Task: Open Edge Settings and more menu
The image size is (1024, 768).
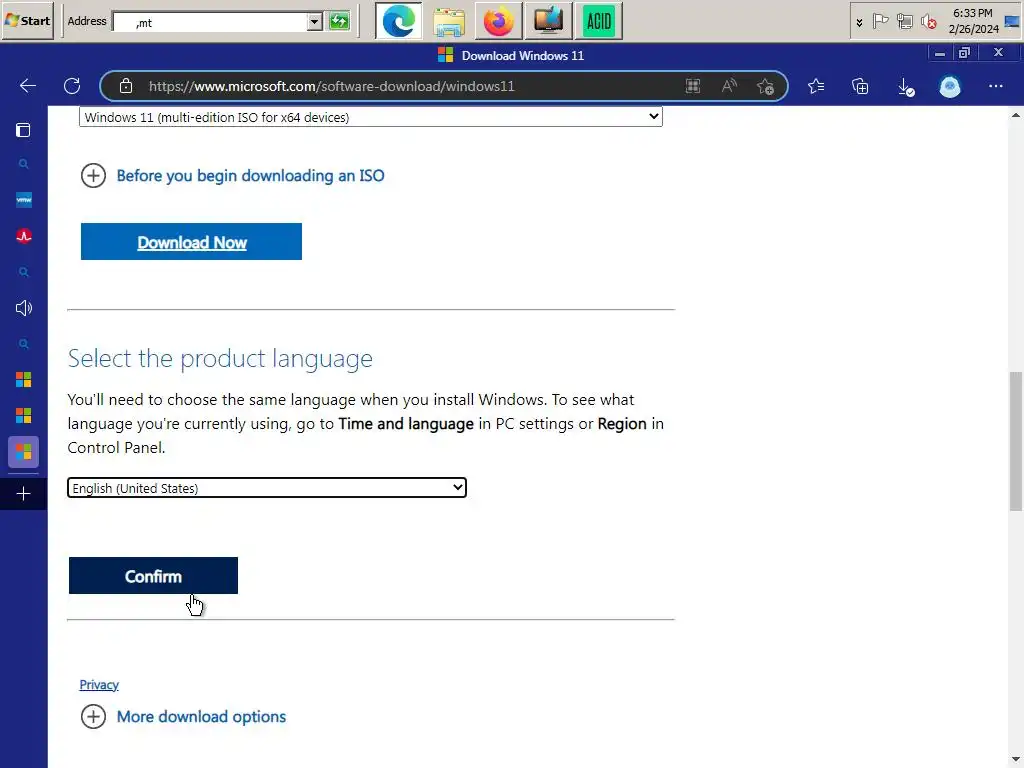Action: [995, 86]
